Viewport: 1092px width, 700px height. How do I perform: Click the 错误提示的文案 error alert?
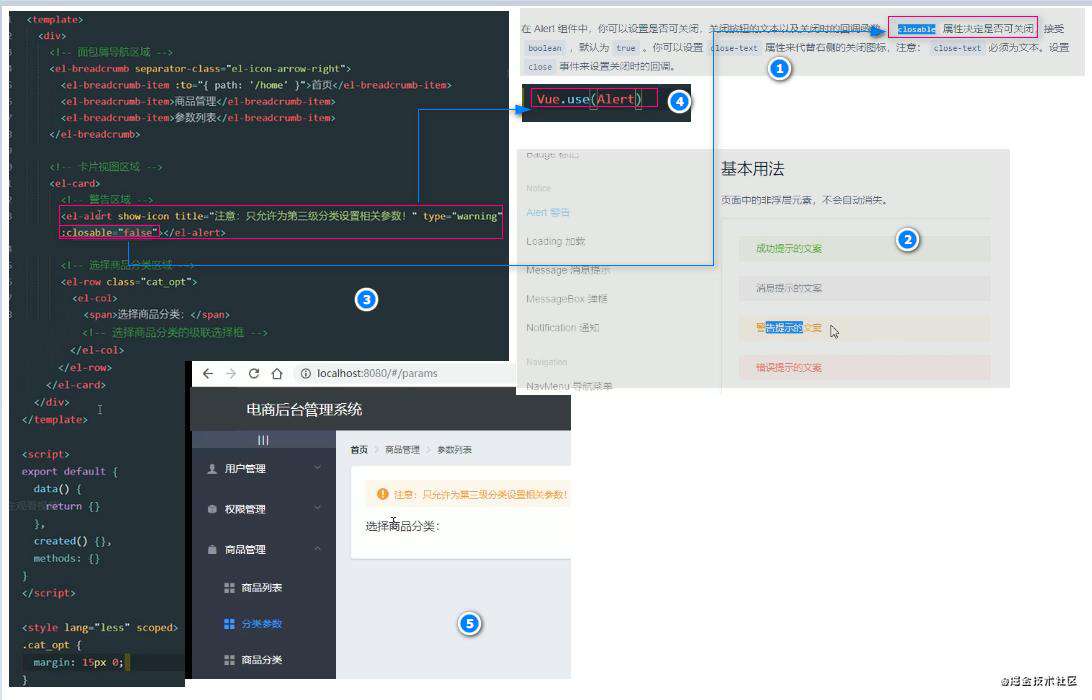864,367
